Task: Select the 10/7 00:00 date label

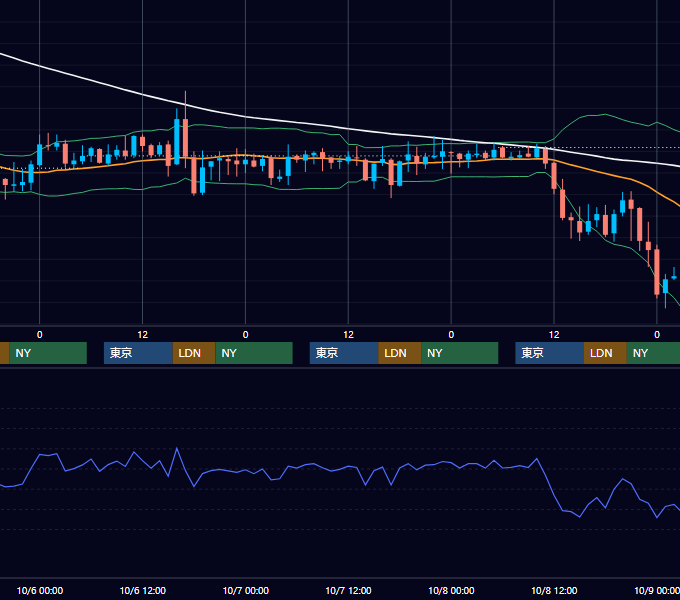Action: (245, 590)
